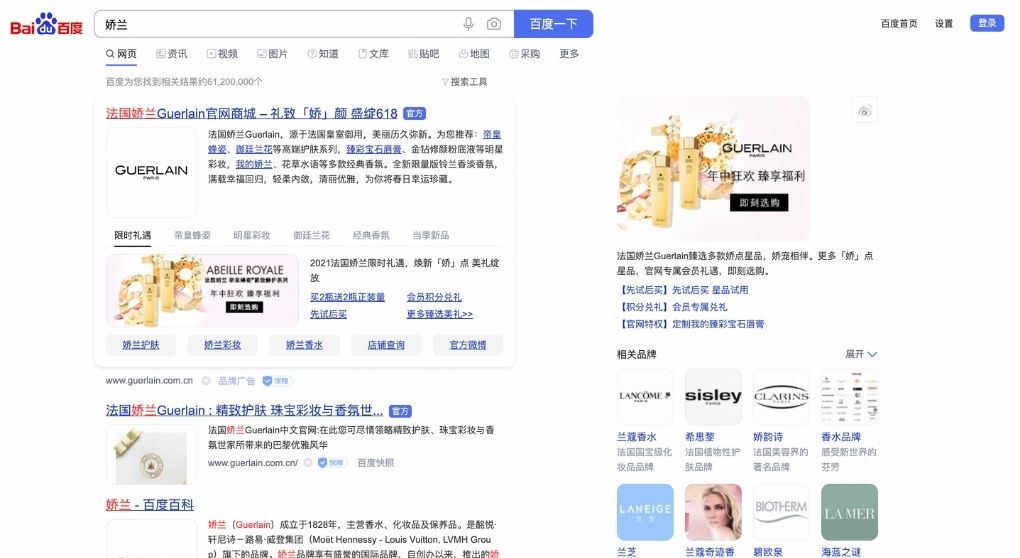
Task: Click the eye icon beside sidebar banner
Action: (865, 111)
